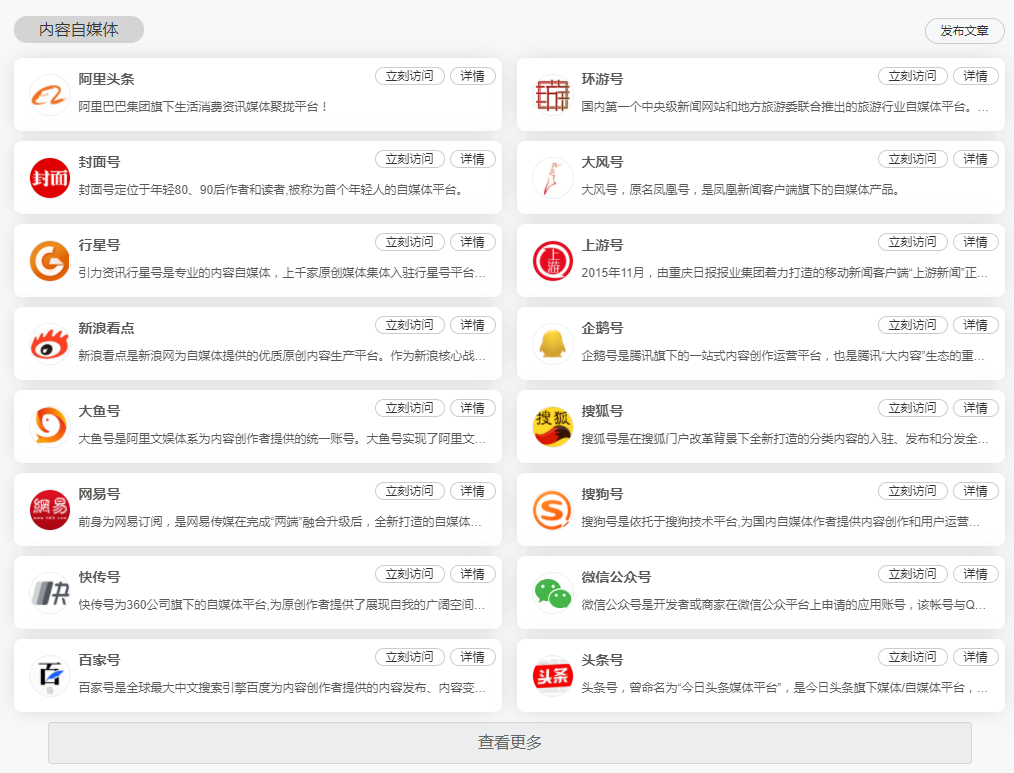Viewport: 1014px width, 773px height.
Task: Click the 百家号 title text
Action: [x=100, y=660]
